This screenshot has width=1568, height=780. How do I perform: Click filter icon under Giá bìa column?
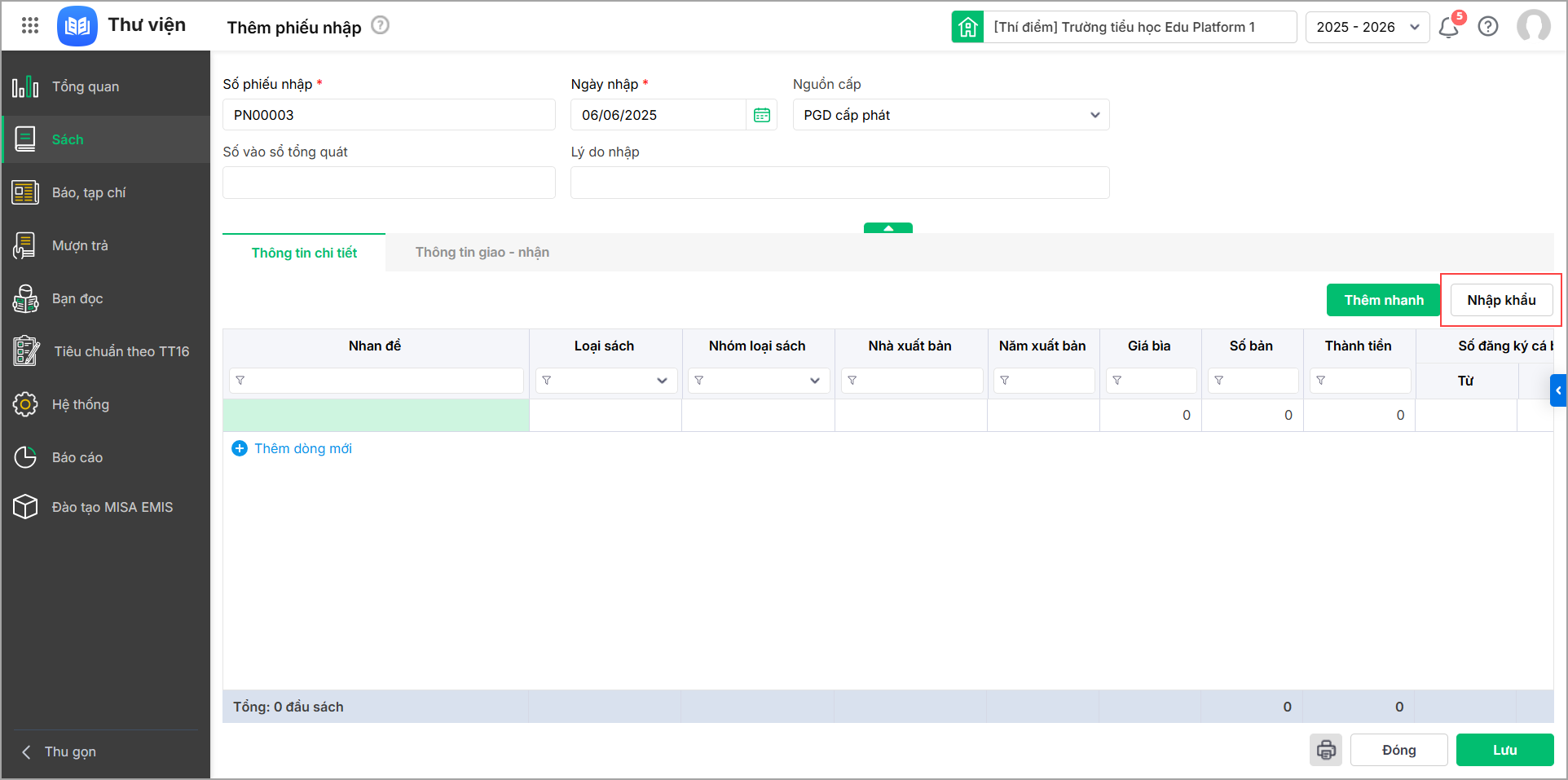pos(1117,381)
